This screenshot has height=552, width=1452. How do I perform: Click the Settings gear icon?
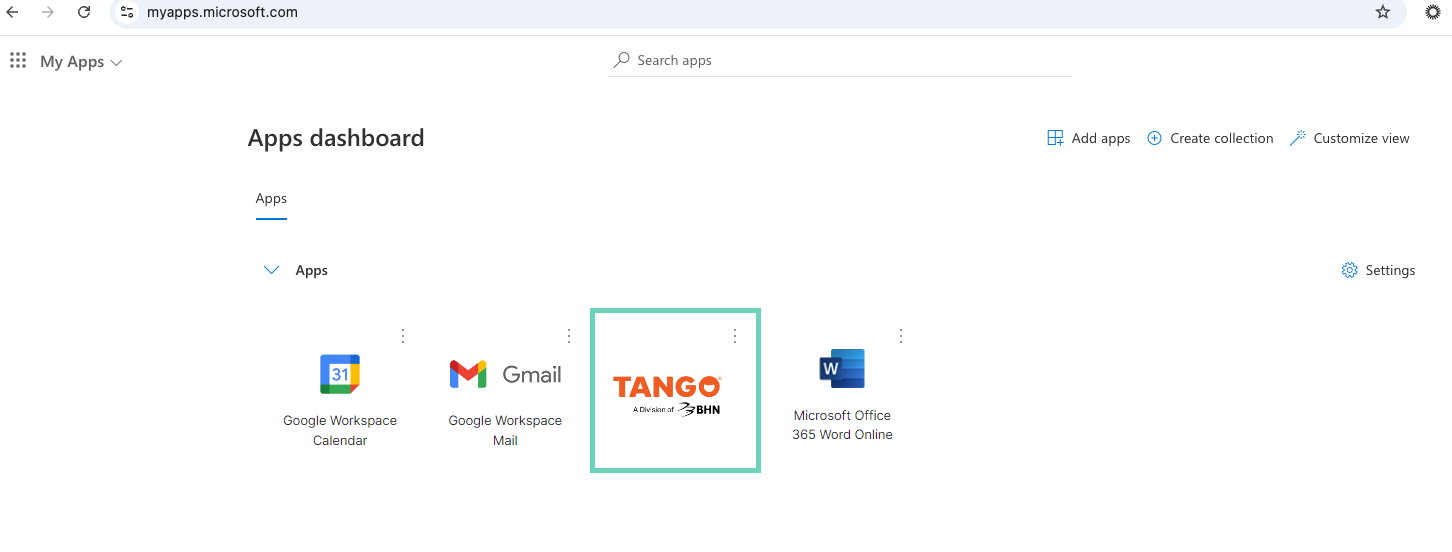pos(1349,270)
